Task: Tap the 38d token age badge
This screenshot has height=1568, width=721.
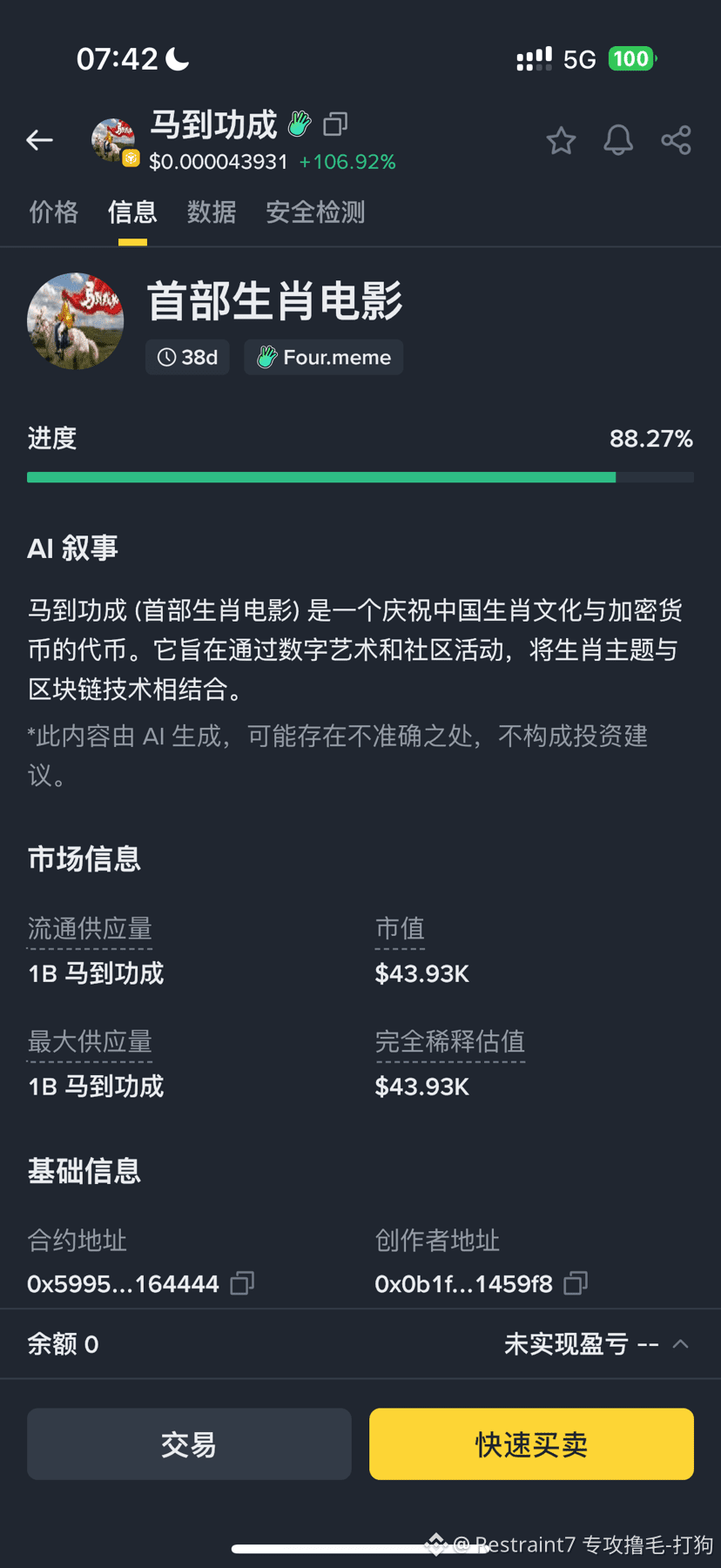Action: click(x=187, y=357)
